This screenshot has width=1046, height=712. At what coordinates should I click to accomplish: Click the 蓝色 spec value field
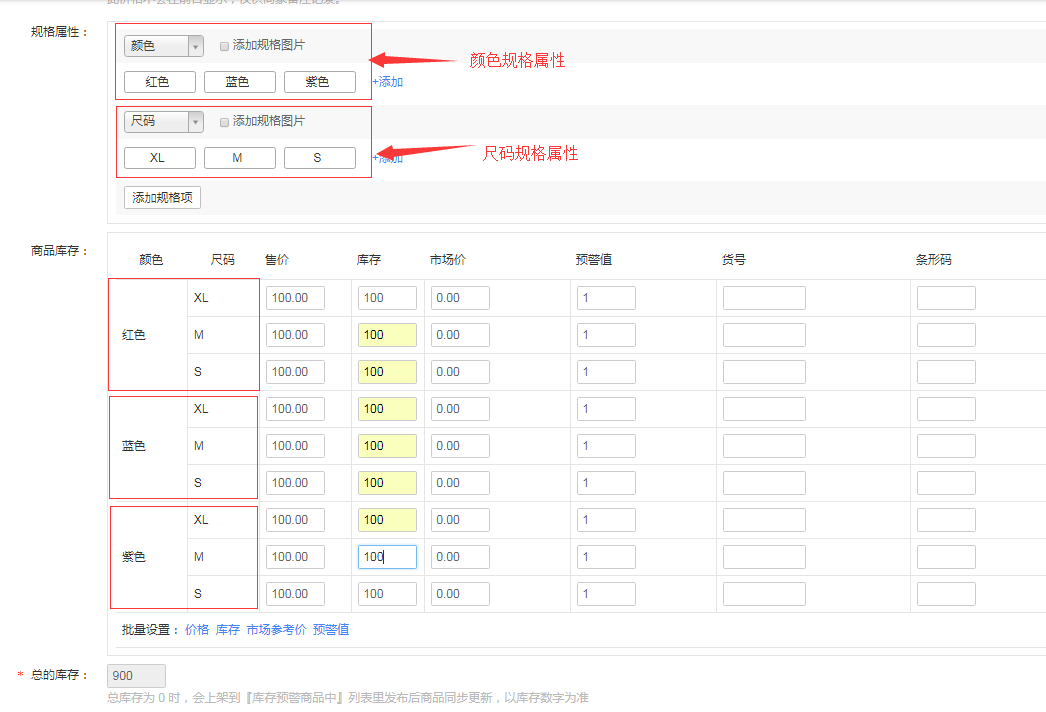pos(239,82)
